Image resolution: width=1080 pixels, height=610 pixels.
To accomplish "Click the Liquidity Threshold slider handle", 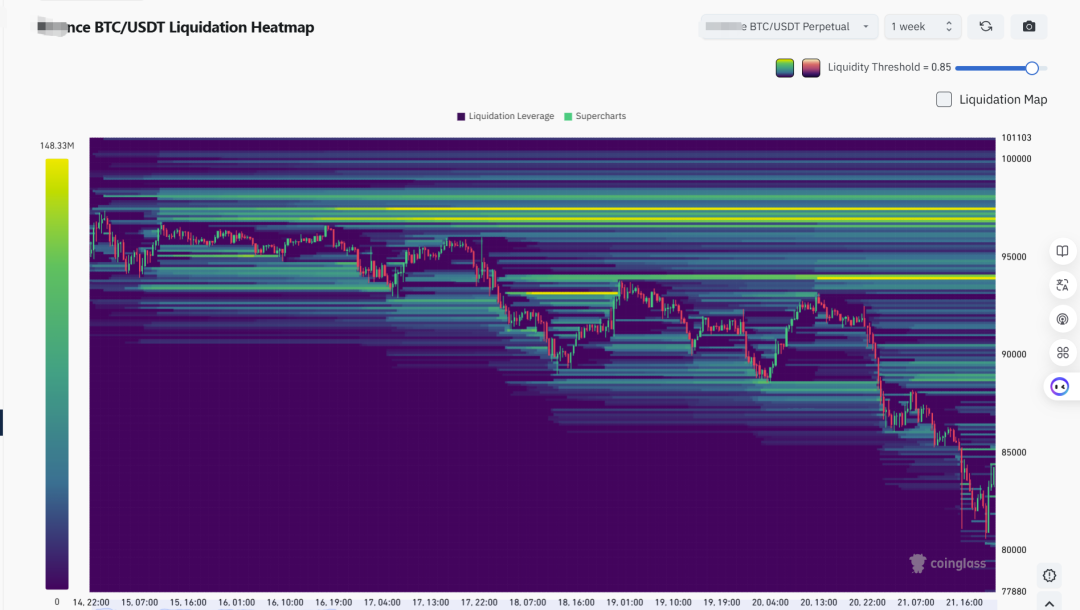I will tap(1032, 68).
